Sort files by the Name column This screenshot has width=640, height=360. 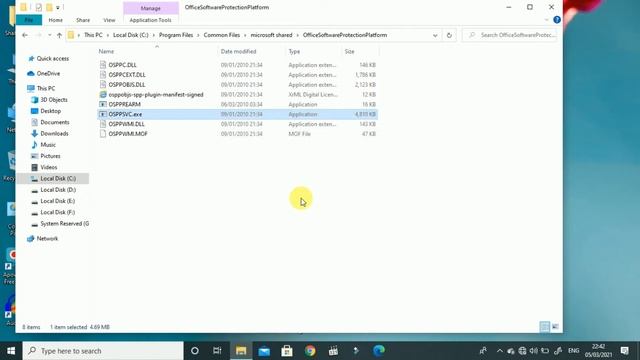106,51
